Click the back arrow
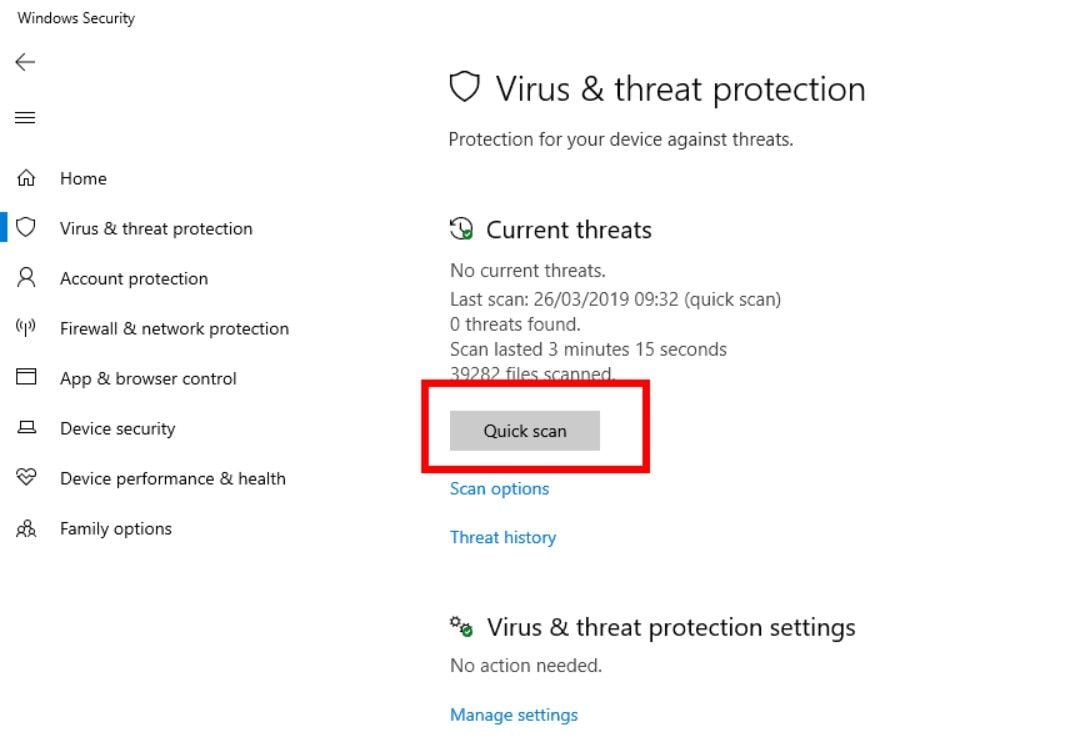Viewport: 1088px width, 756px height. click(25, 62)
